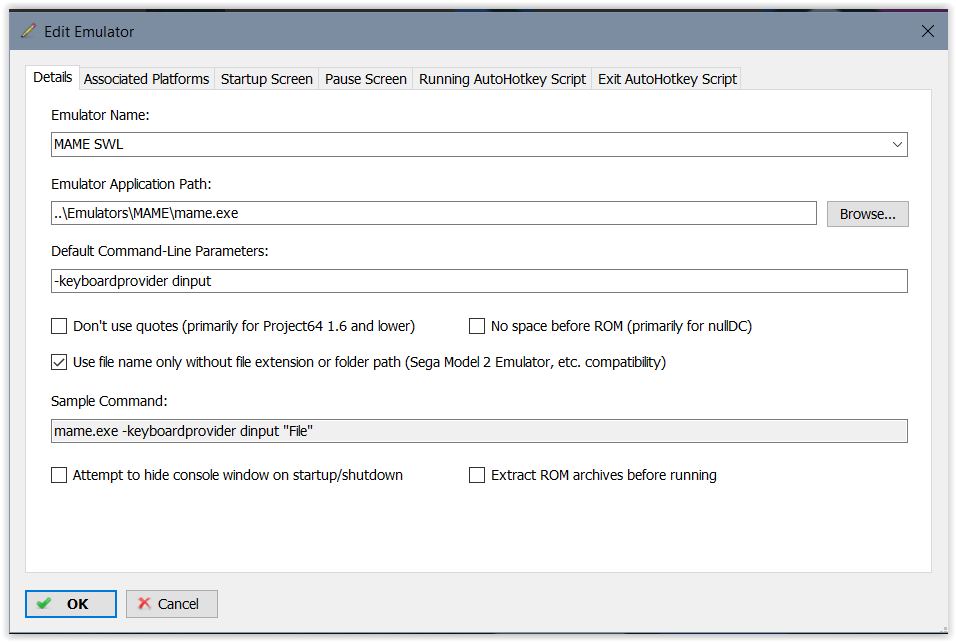Check Attempt to hide console window option
Screen dimensions: 956x642
59,475
